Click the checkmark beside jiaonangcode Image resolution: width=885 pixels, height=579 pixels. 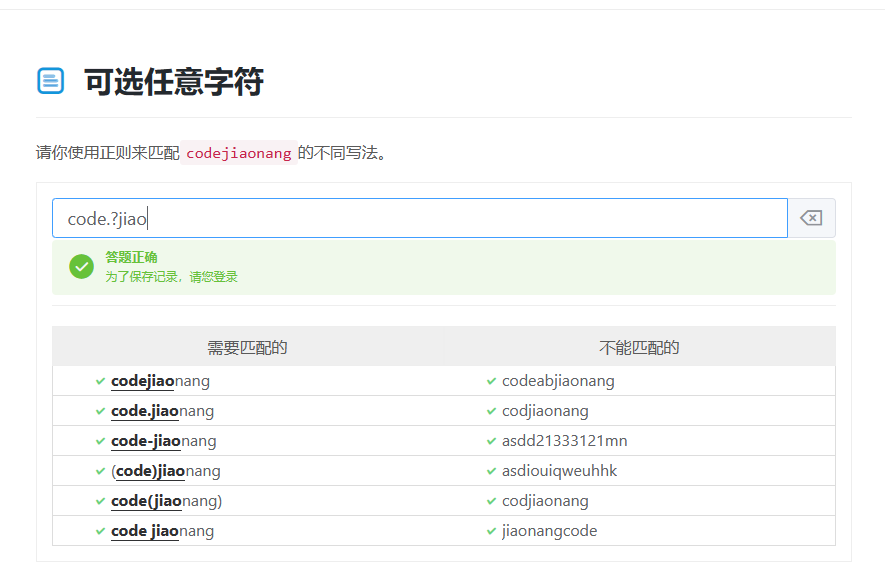point(491,531)
